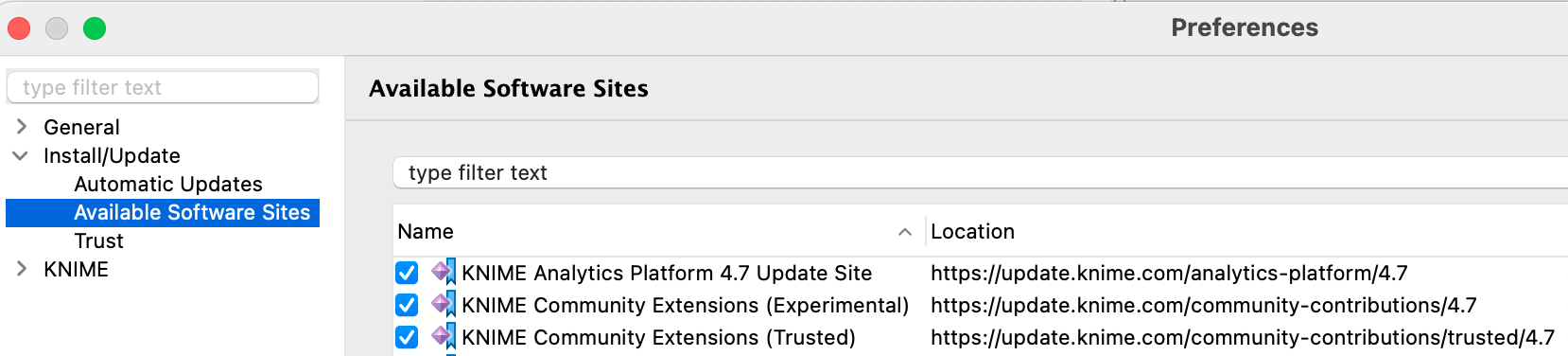This screenshot has width=1568, height=356.
Task: Open Automatic Updates preferences page
Action: coord(168,184)
